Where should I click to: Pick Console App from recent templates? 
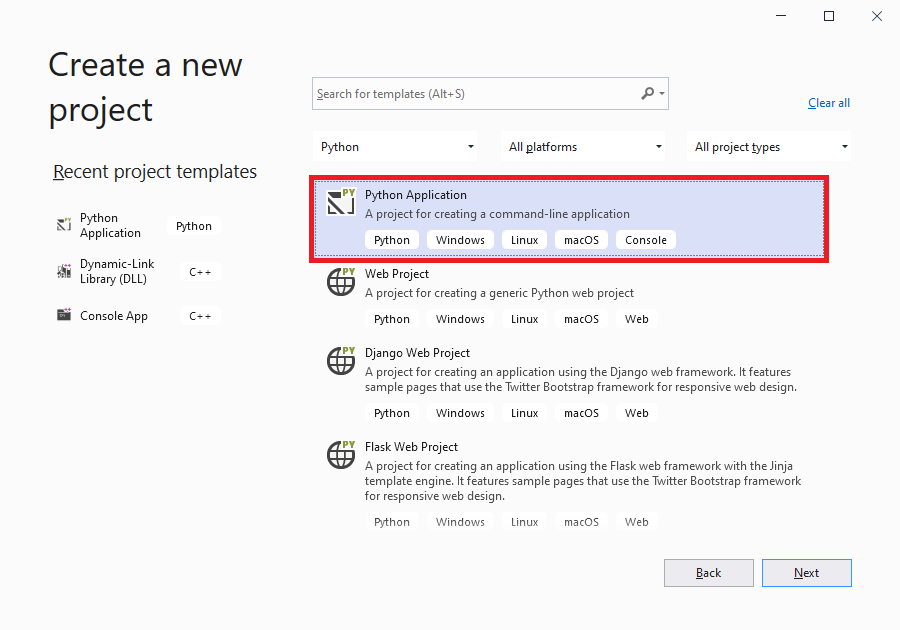pyautogui.click(x=114, y=316)
